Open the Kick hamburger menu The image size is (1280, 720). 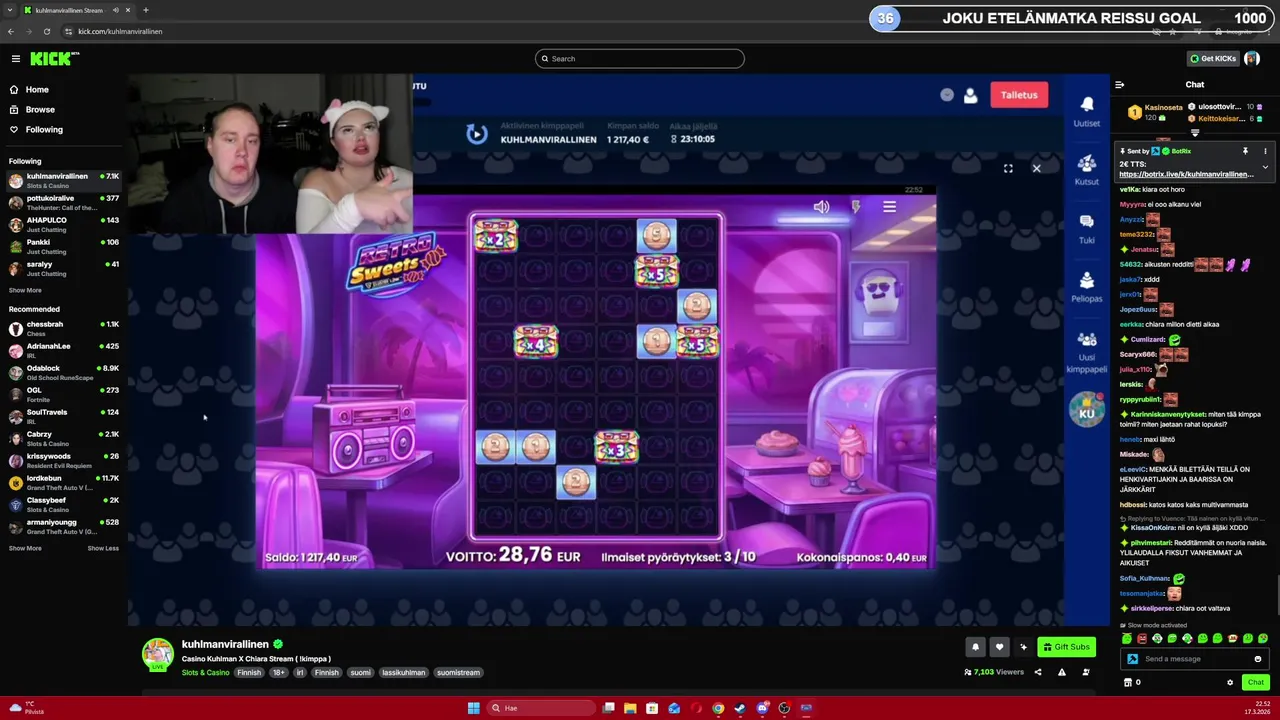pyautogui.click(x=15, y=59)
